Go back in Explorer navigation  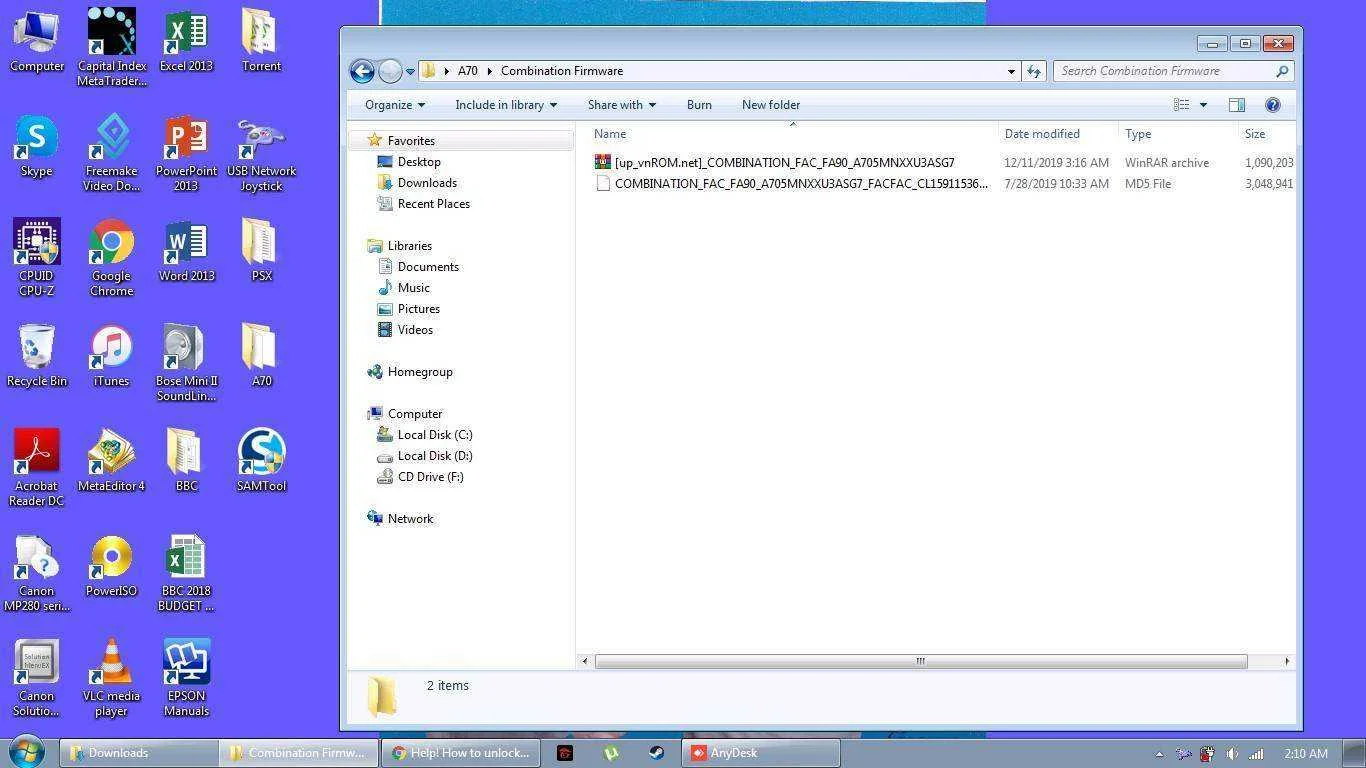[x=362, y=71]
